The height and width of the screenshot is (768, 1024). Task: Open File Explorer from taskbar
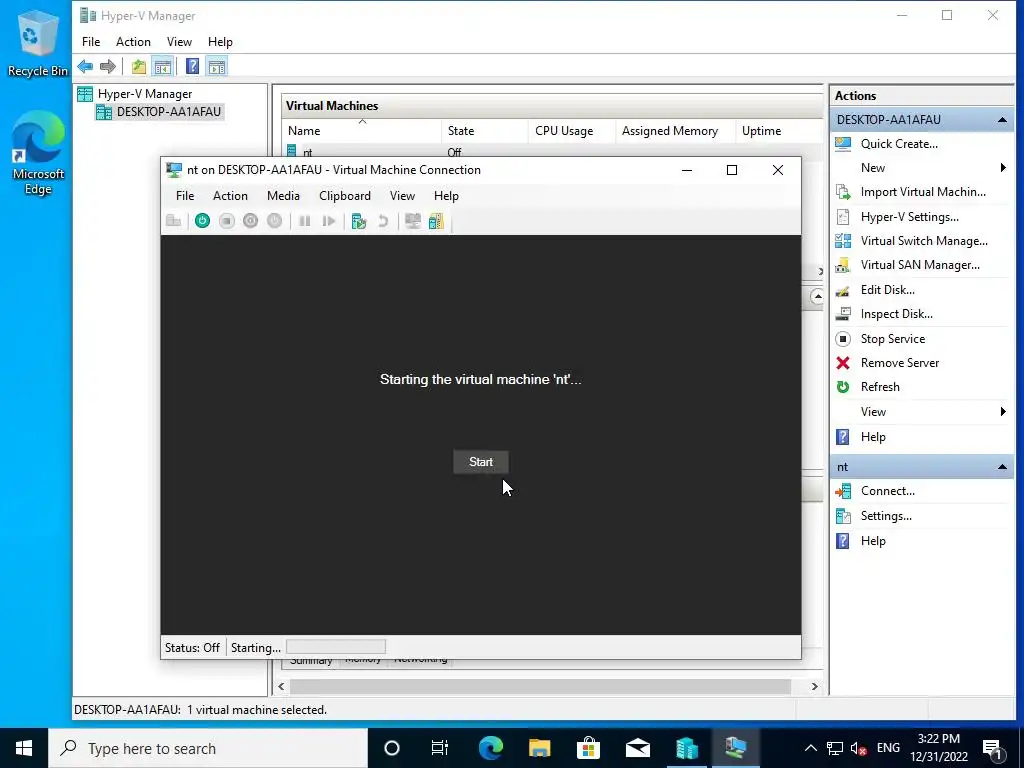(x=539, y=748)
